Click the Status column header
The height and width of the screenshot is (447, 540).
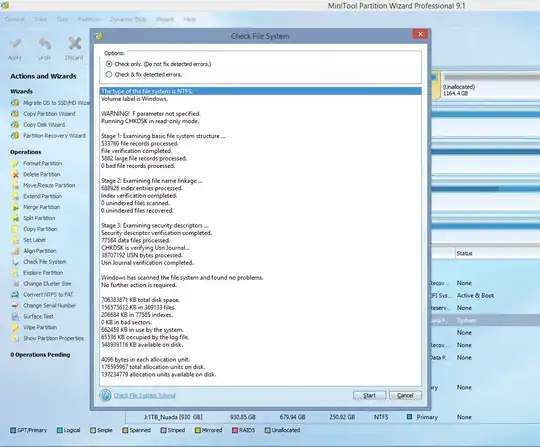point(497,253)
